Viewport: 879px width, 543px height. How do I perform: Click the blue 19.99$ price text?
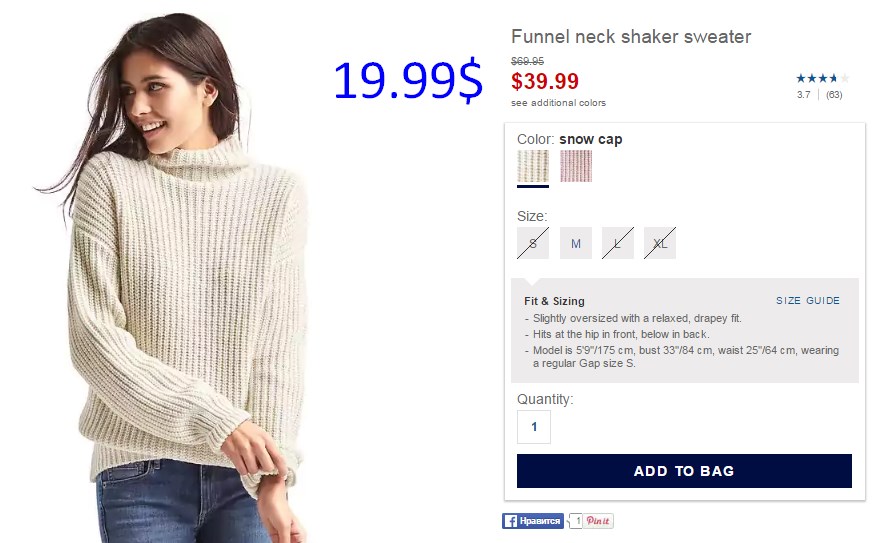(x=408, y=80)
